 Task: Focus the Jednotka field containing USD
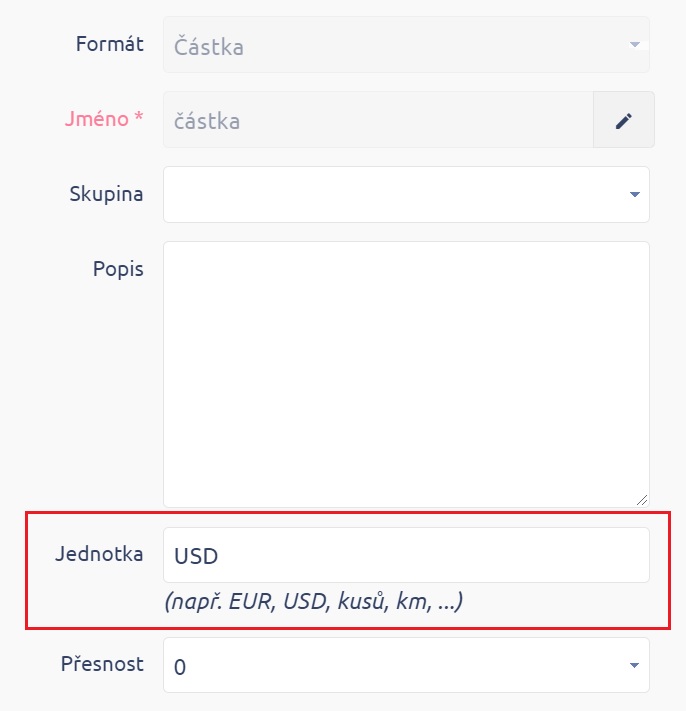click(406, 555)
